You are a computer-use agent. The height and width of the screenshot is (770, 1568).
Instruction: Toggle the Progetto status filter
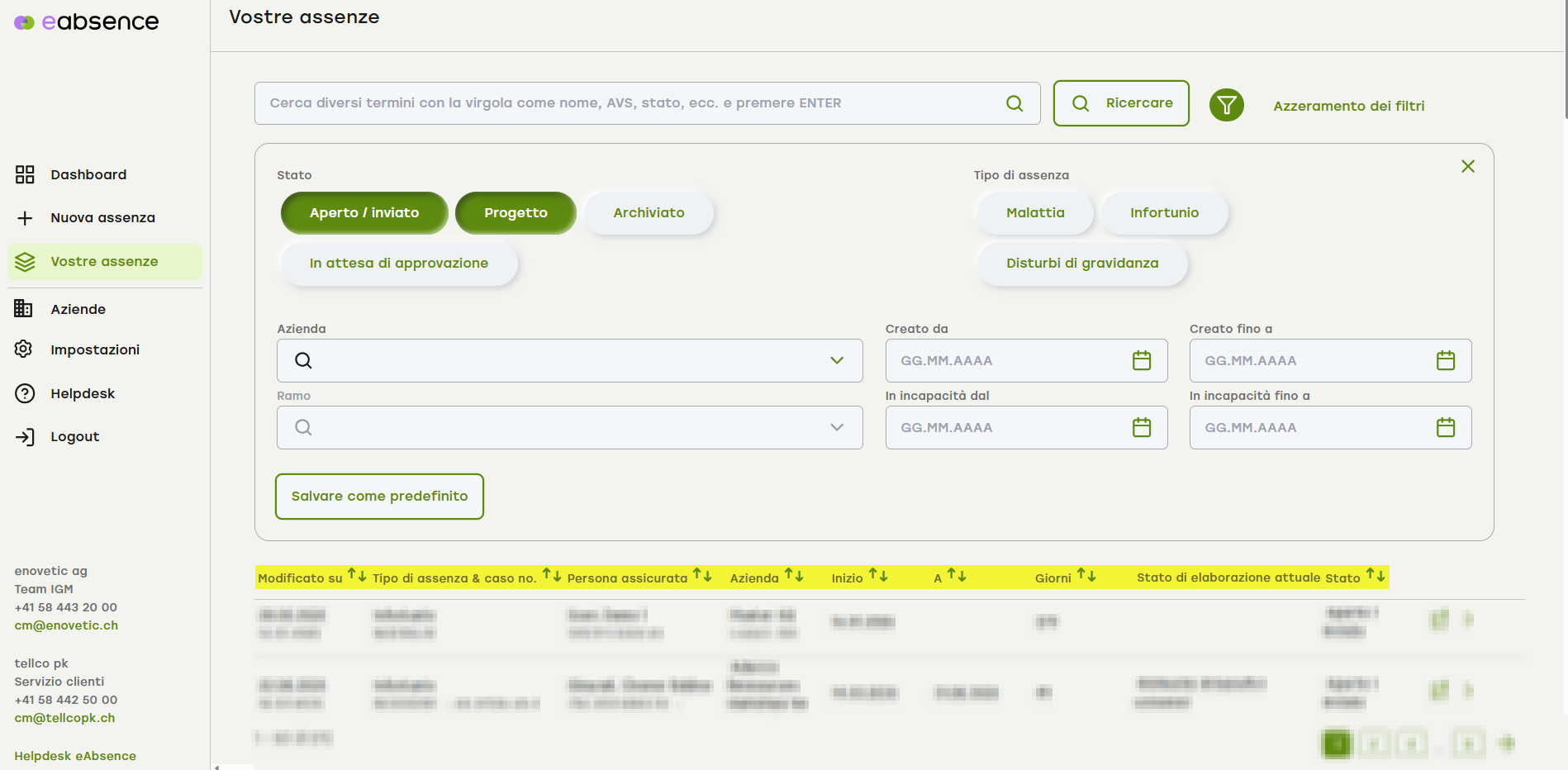tap(516, 213)
